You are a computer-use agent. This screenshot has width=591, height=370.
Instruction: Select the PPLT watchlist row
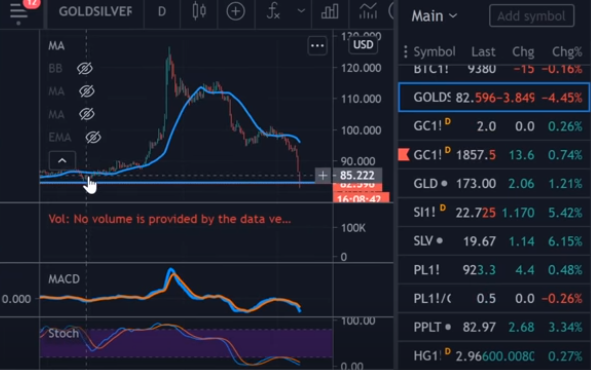(495, 327)
